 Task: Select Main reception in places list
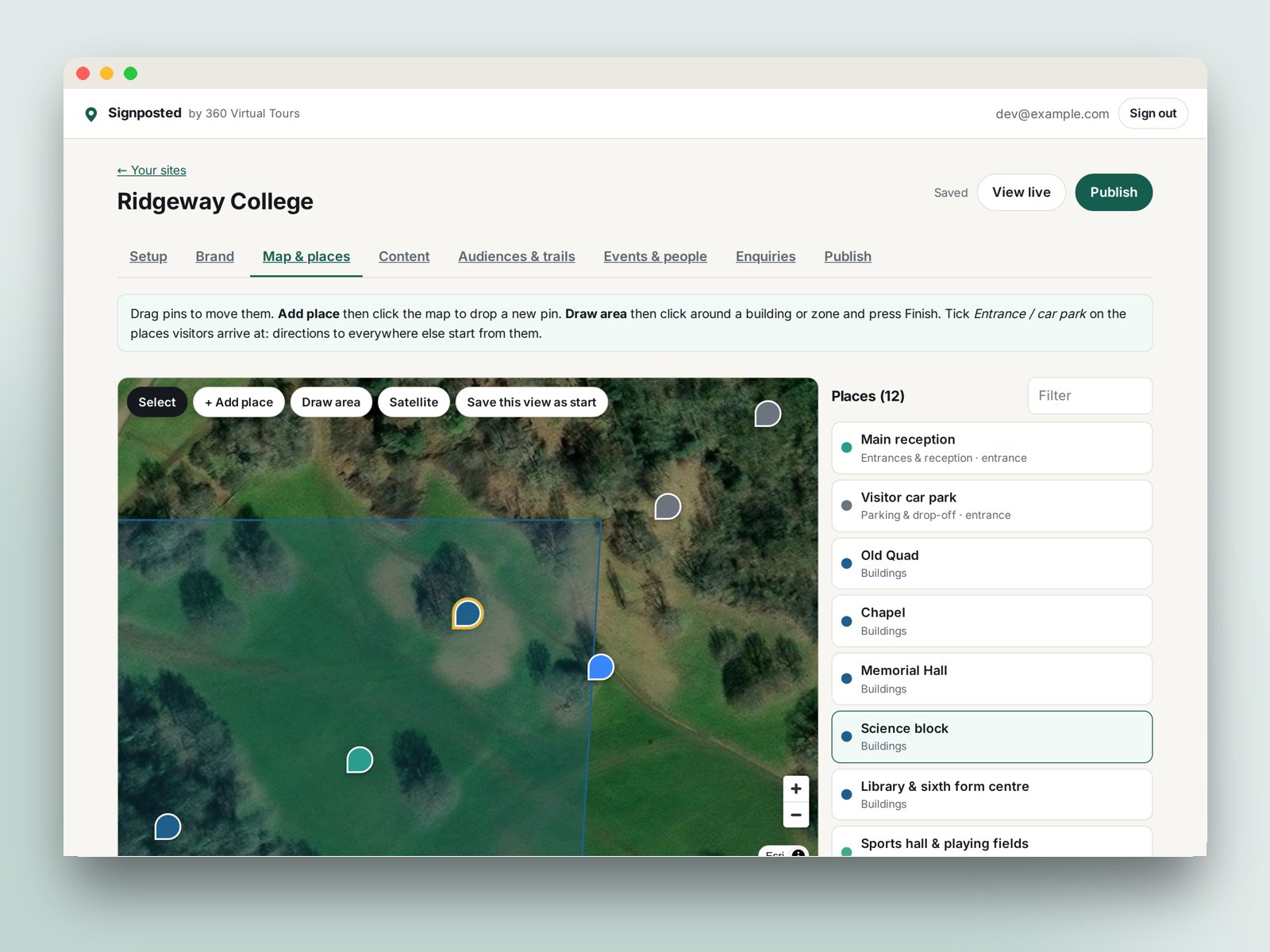[992, 448]
